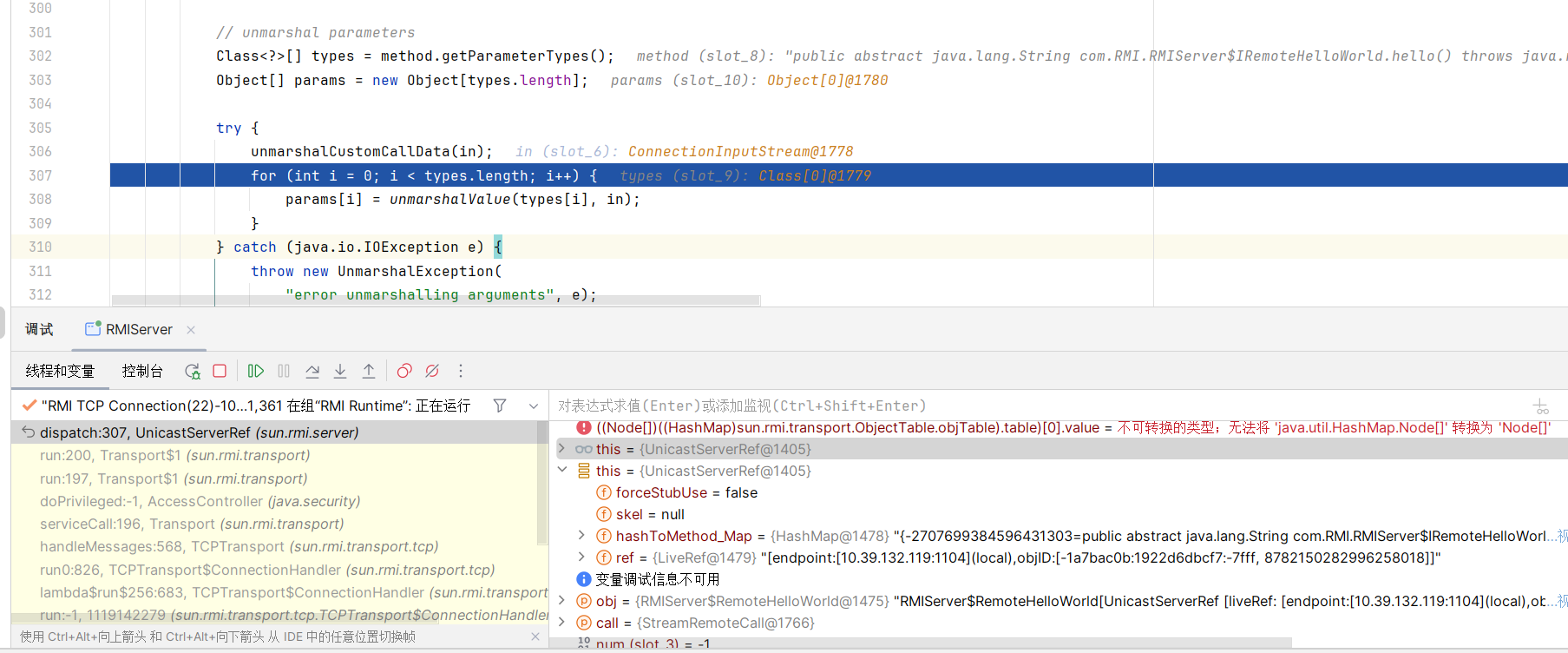Close the RMIServer debug tab
Screen dimensions: 1568x653
[191, 330]
